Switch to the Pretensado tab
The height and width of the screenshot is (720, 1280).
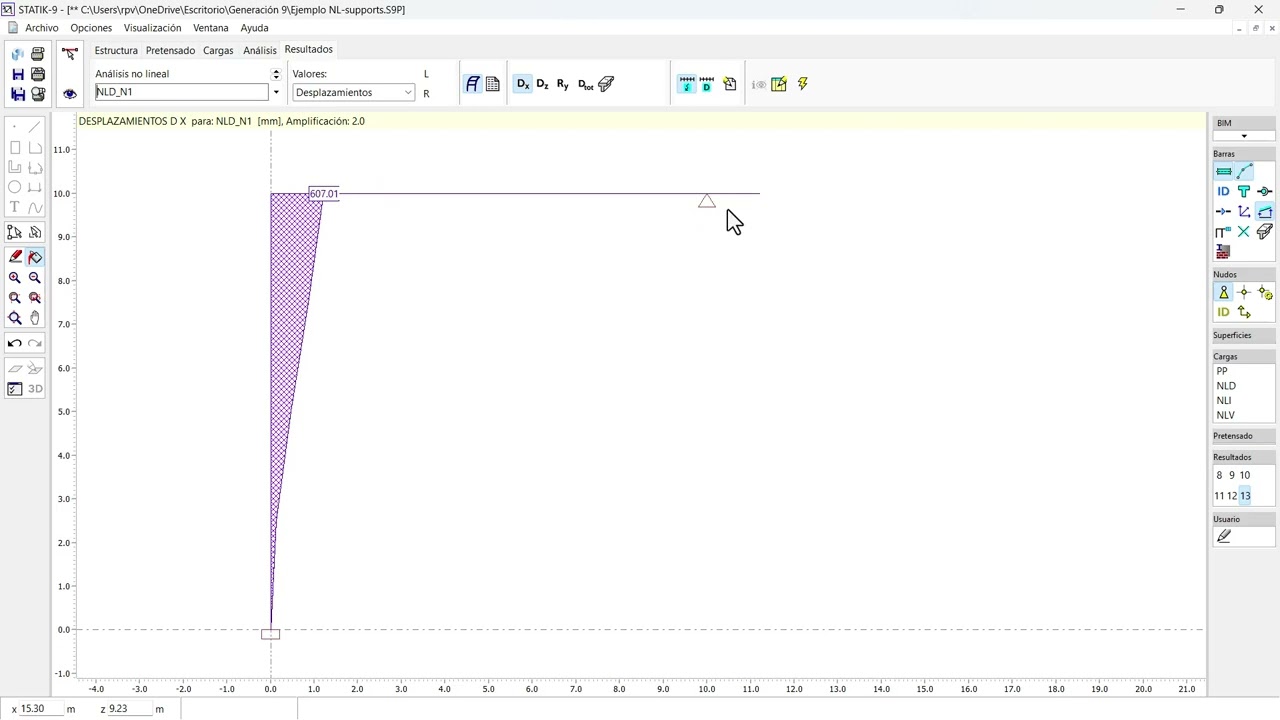tap(170, 50)
